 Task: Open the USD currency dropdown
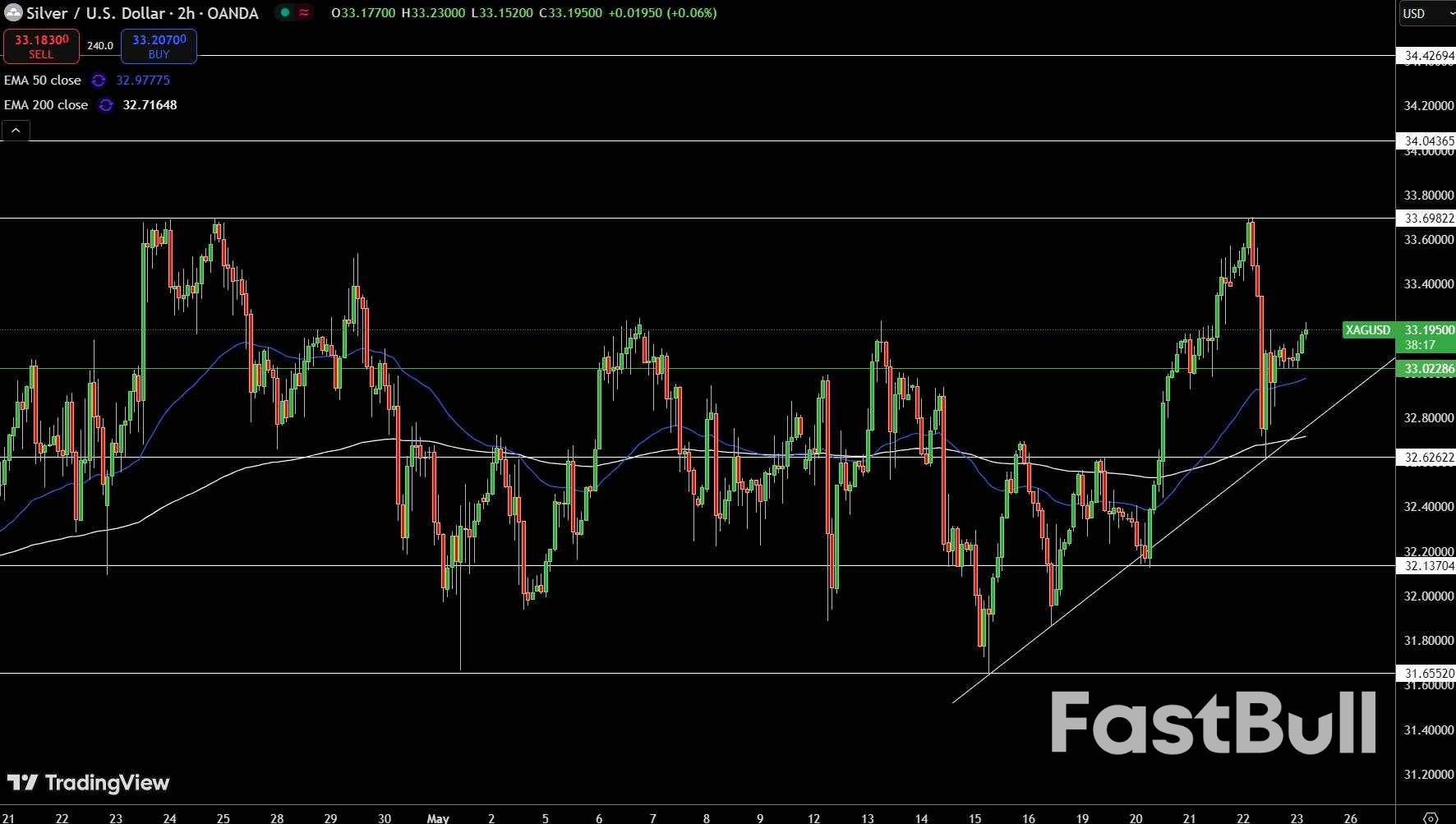(1426, 13)
